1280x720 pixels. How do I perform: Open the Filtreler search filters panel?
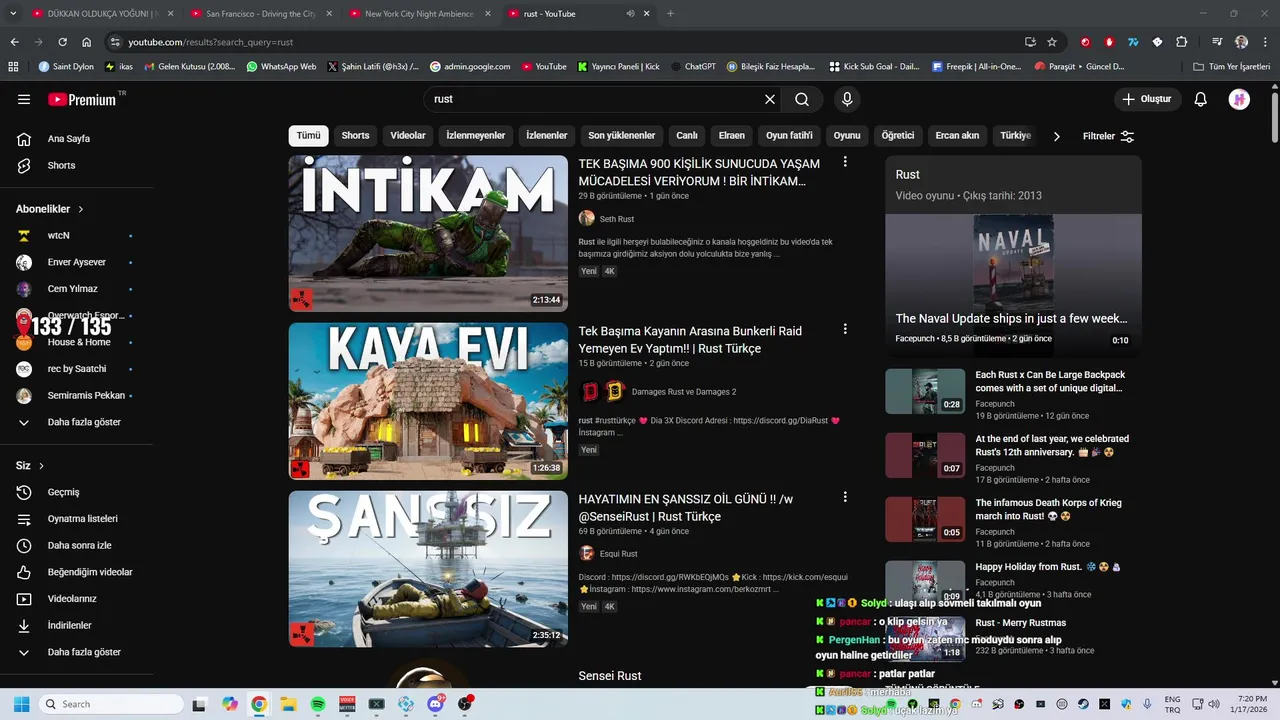pyautogui.click(x=1108, y=136)
